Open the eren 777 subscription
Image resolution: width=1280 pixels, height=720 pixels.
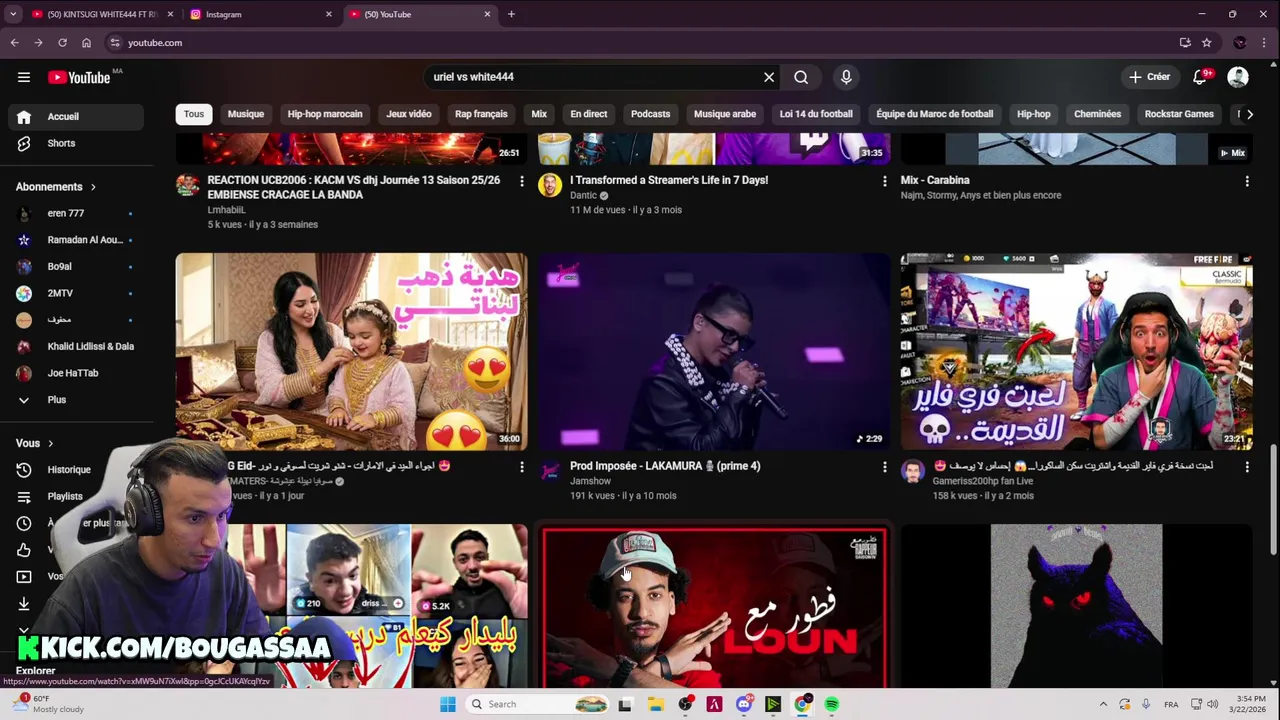pyautogui.click(x=76, y=213)
